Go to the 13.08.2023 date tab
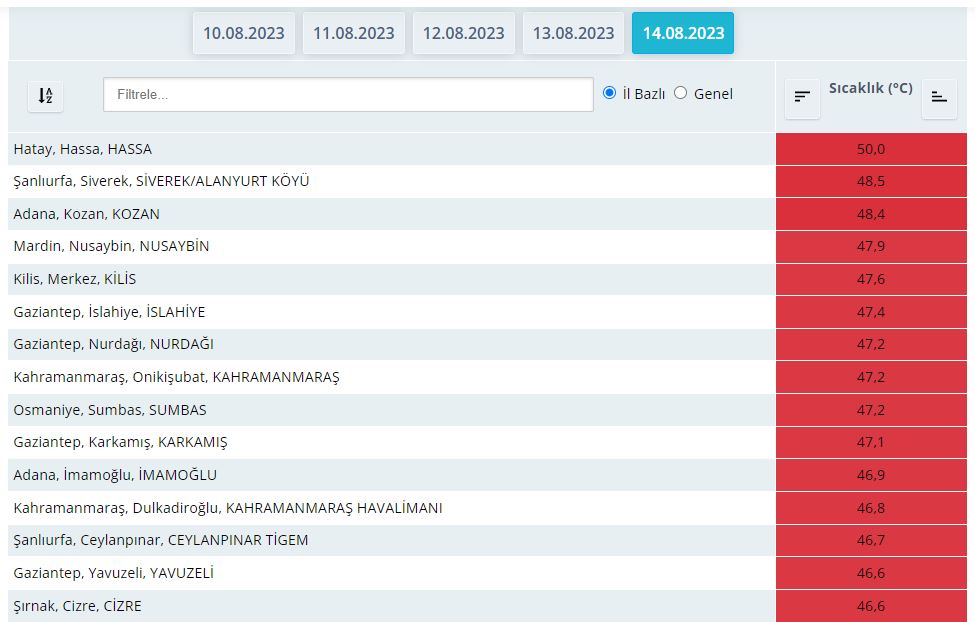The image size is (975, 622). click(x=573, y=33)
